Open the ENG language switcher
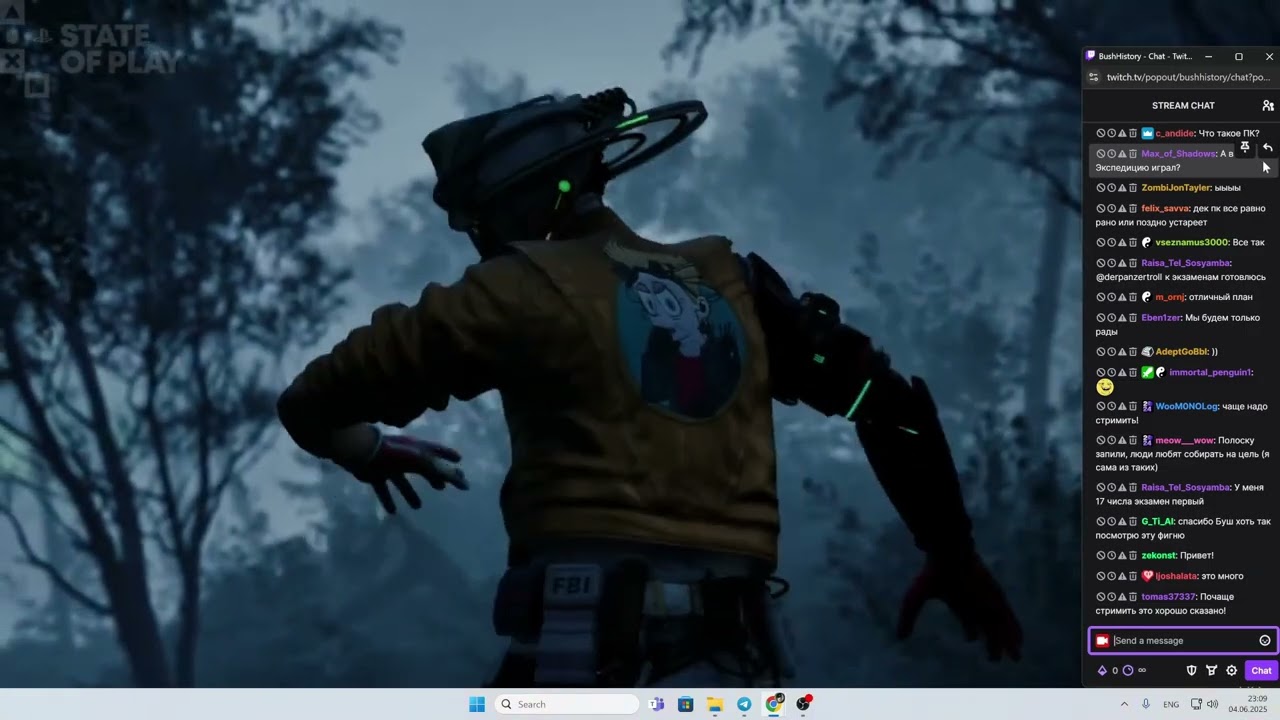This screenshot has width=1280, height=720. [1171, 704]
